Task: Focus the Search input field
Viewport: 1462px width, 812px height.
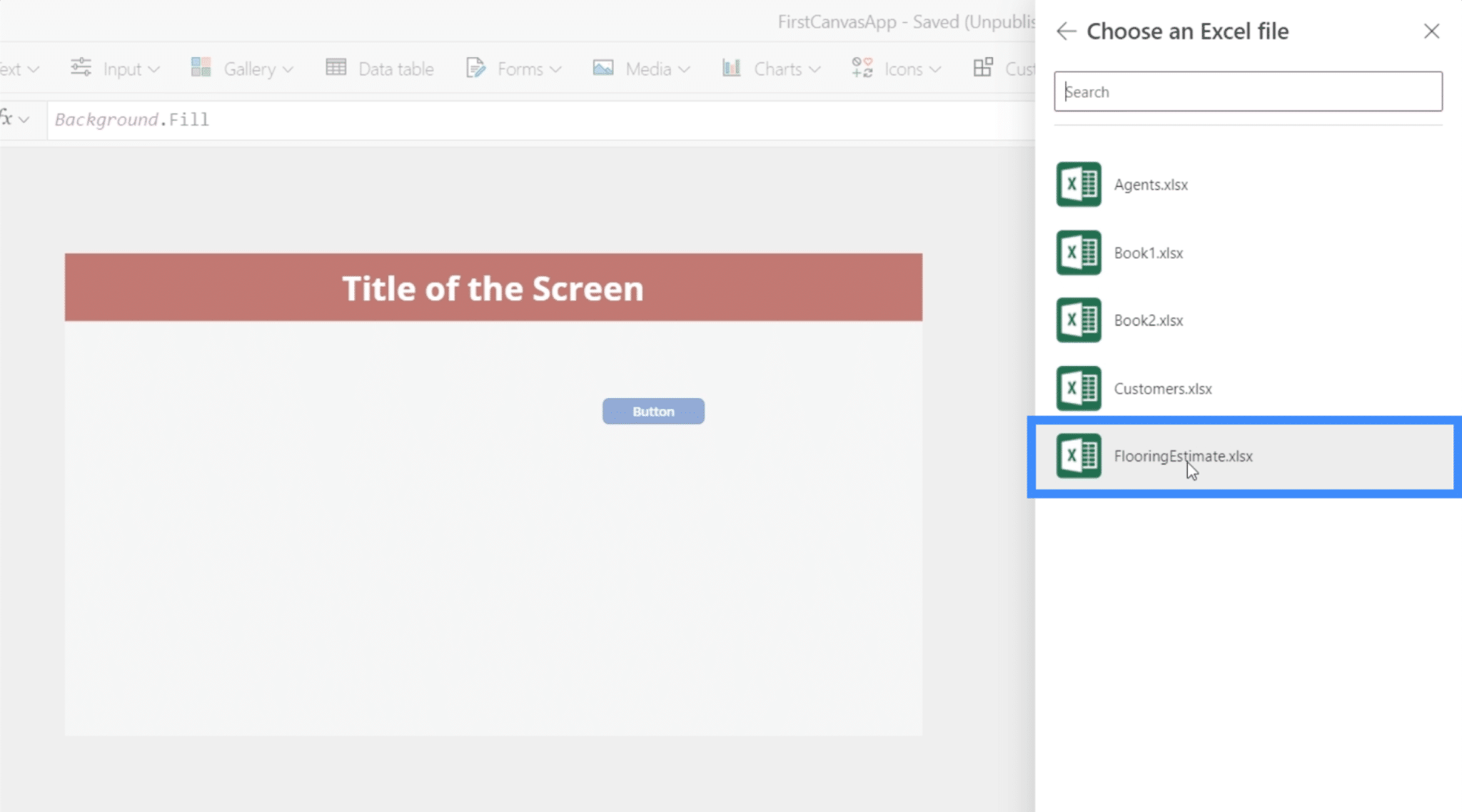Action: pos(1248,91)
